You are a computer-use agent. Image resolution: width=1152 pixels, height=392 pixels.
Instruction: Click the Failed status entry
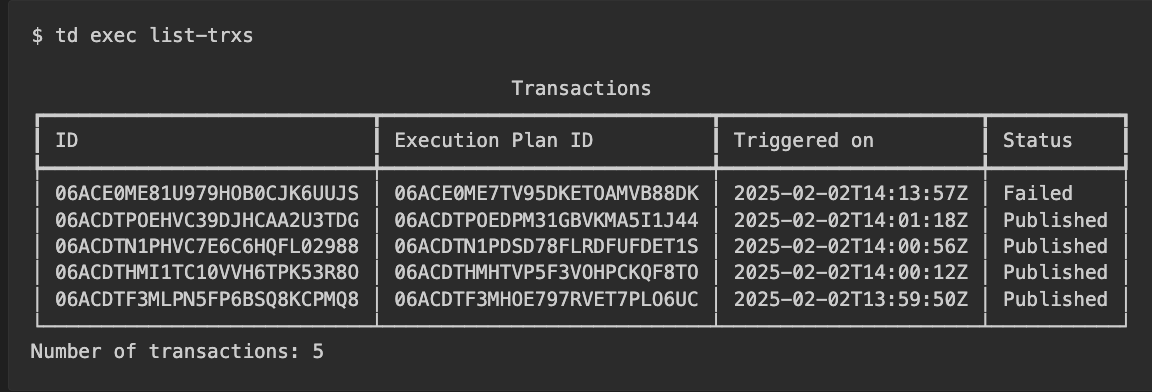(1037, 193)
